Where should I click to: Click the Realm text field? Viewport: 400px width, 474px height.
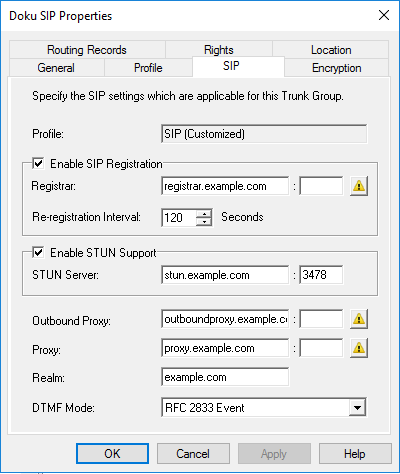pyautogui.click(x=225, y=377)
